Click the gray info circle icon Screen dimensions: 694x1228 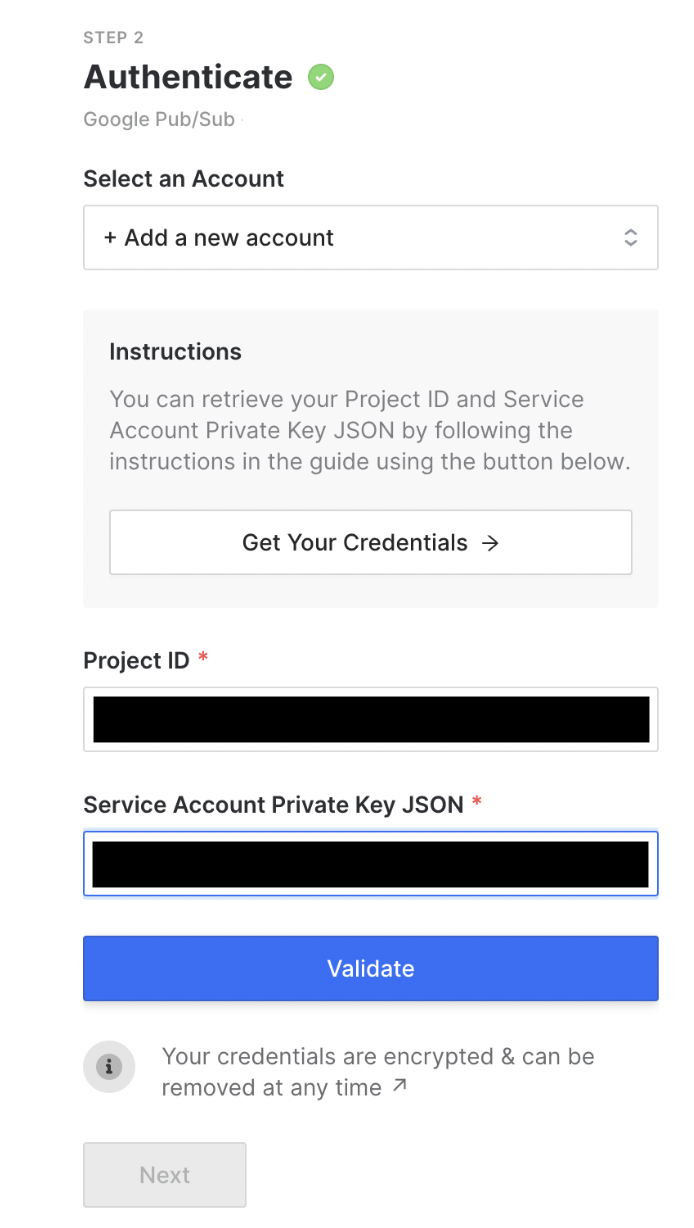coord(109,1066)
